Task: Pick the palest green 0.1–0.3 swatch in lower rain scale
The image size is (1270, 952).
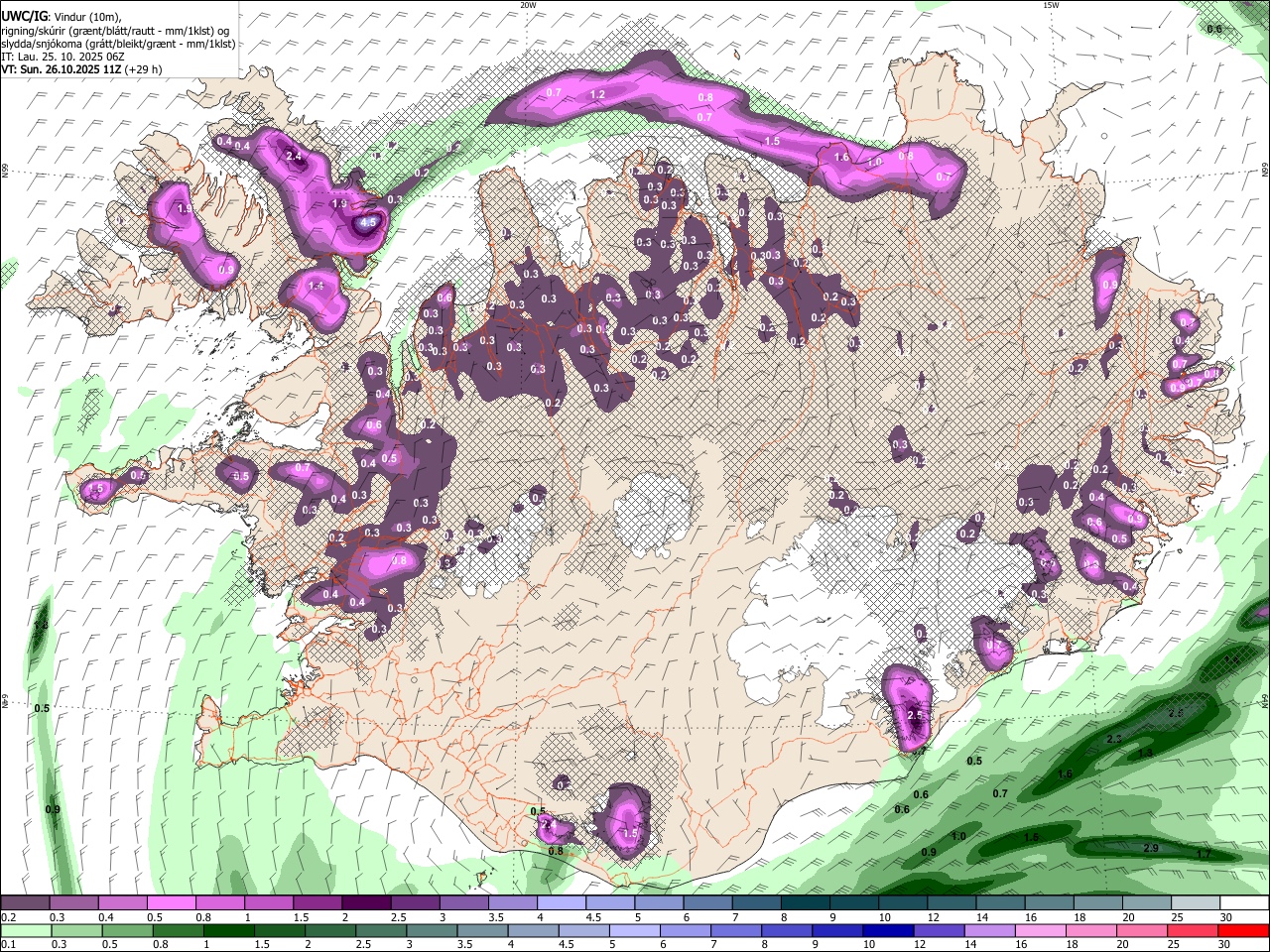Action: point(25,930)
